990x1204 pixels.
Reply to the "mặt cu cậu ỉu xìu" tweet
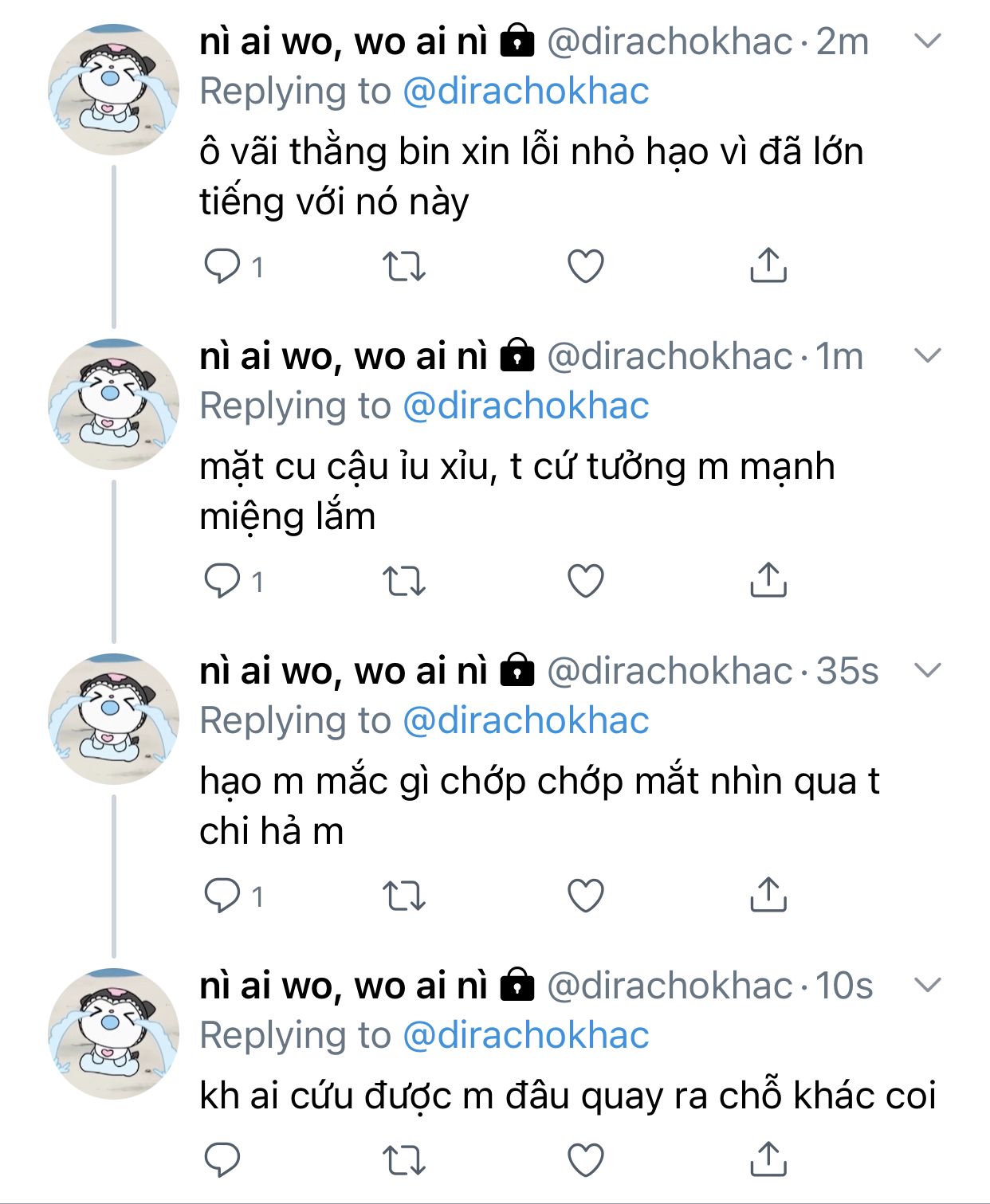(x=222, y=581)
